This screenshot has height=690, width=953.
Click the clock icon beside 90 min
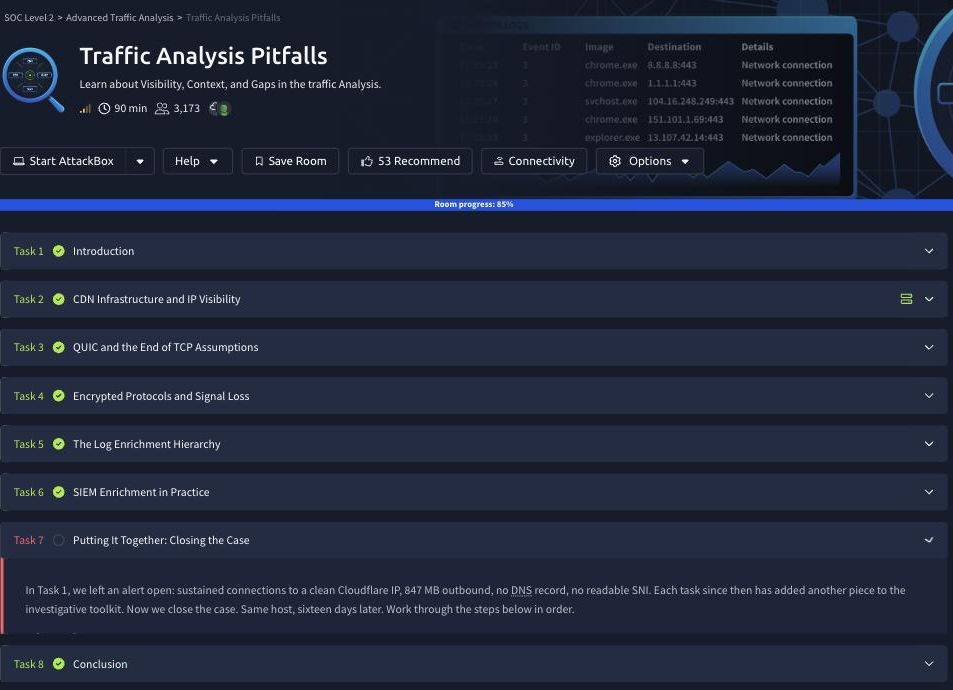point(105,109)
